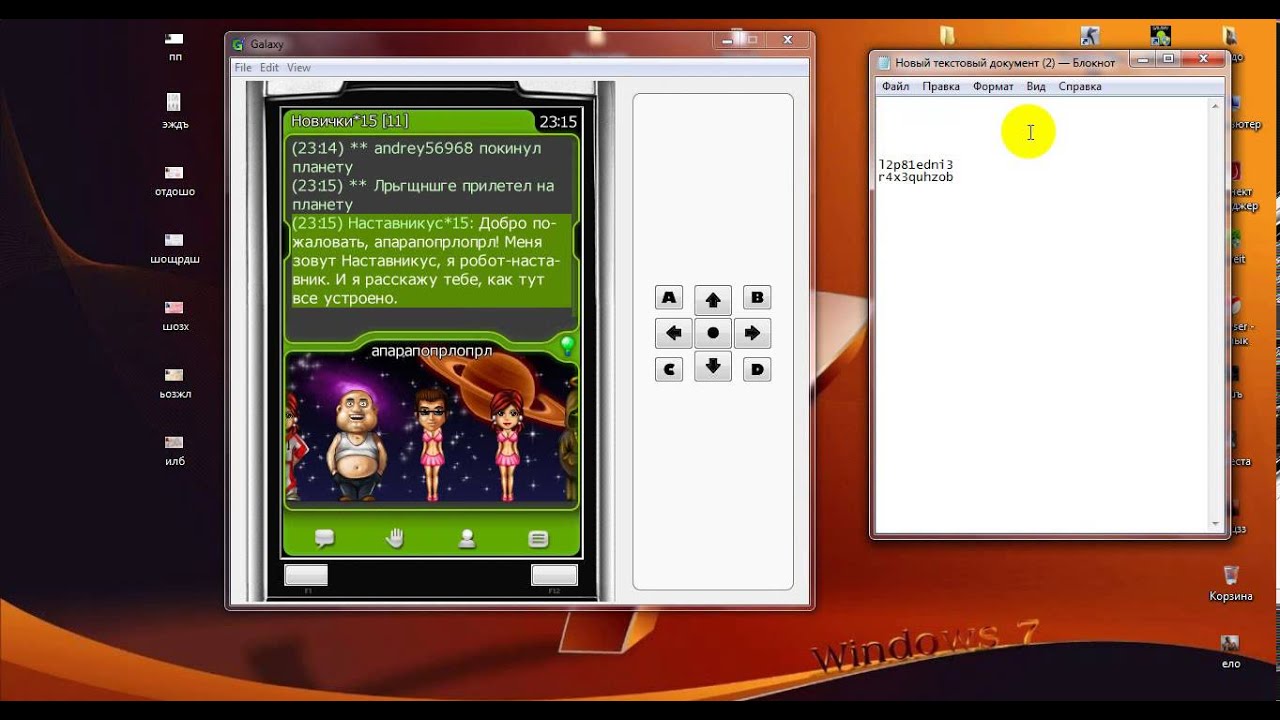Click the up arrow keypad button
This screenshot has height=720, width=1280.
[x=713, y=299]
